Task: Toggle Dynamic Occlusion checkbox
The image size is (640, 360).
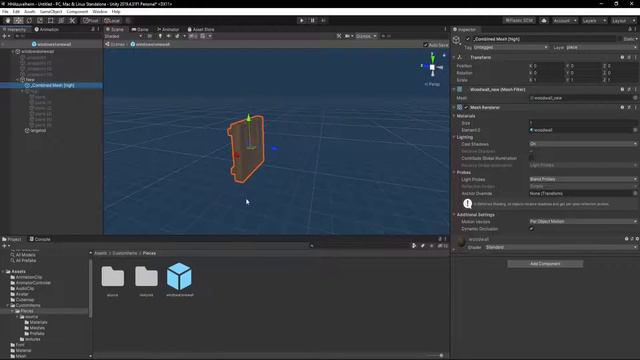Action: tap(531, 229)
